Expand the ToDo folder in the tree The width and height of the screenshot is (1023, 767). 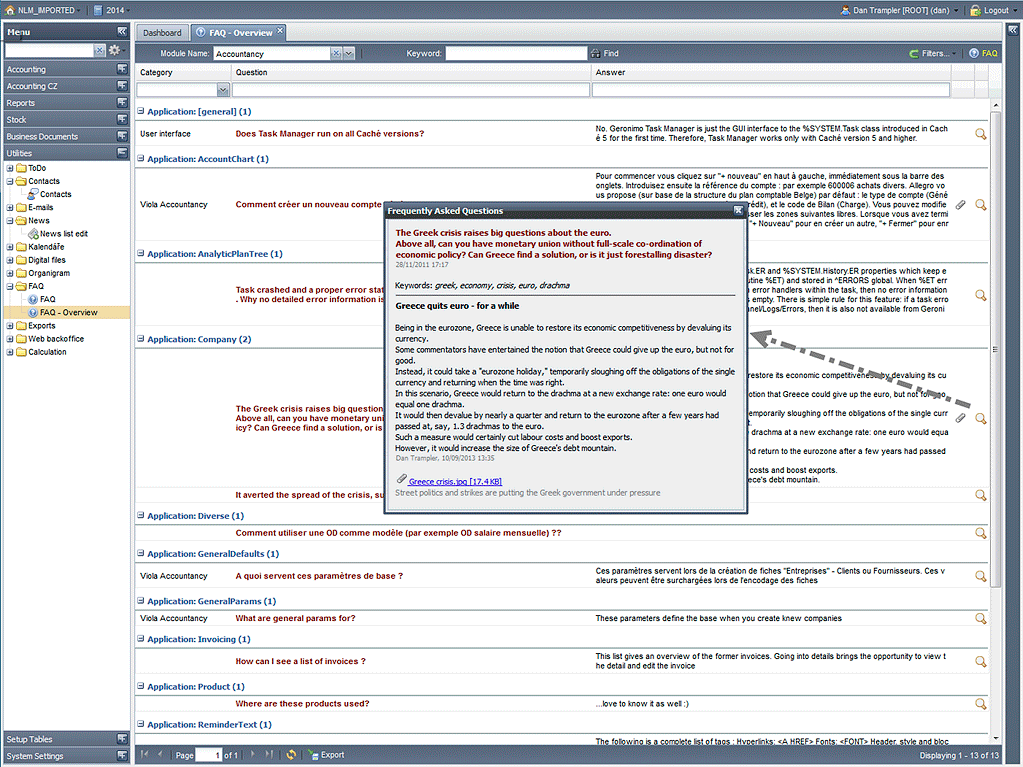coord(10,168)
